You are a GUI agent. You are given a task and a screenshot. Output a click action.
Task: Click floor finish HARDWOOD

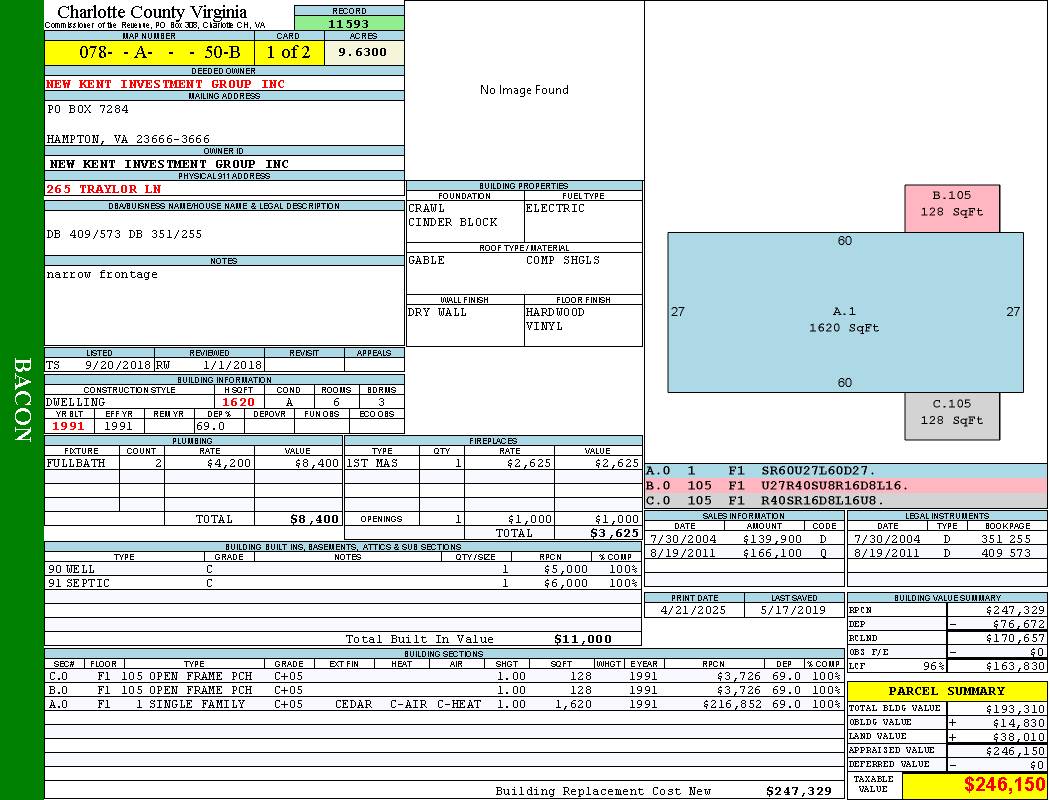(555, 313)
